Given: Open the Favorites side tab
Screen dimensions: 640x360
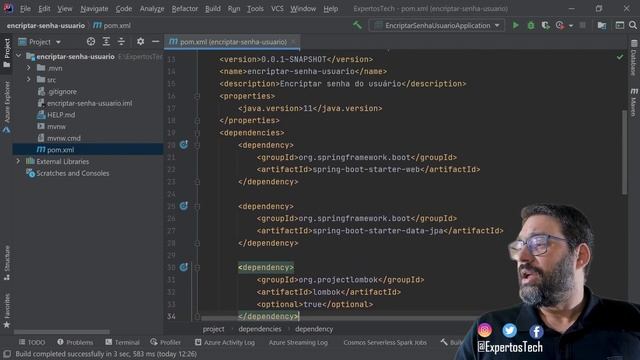Looking at the screenshot, I should tap(7, 310).
